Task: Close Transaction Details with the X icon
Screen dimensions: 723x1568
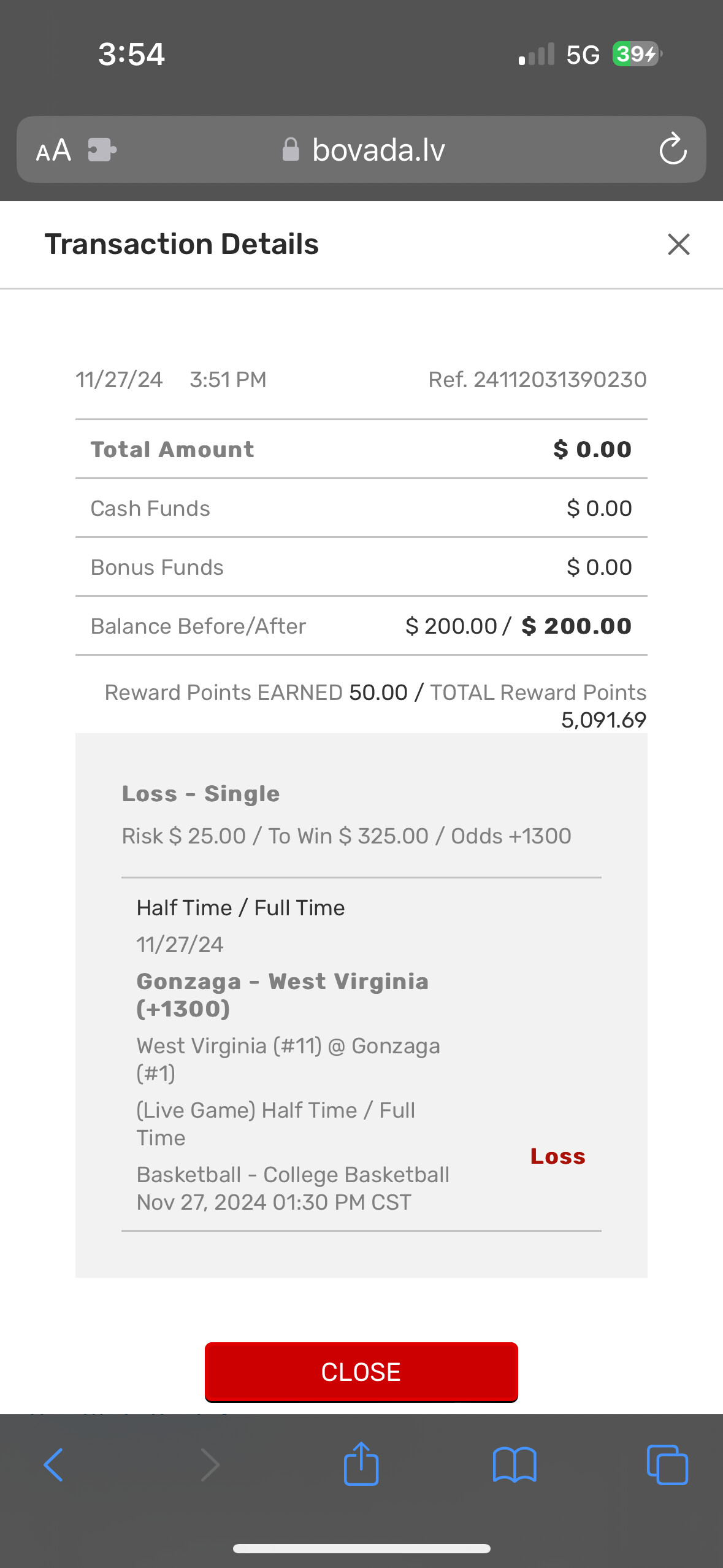Action: pyautogui.click(x=678, y=244)
